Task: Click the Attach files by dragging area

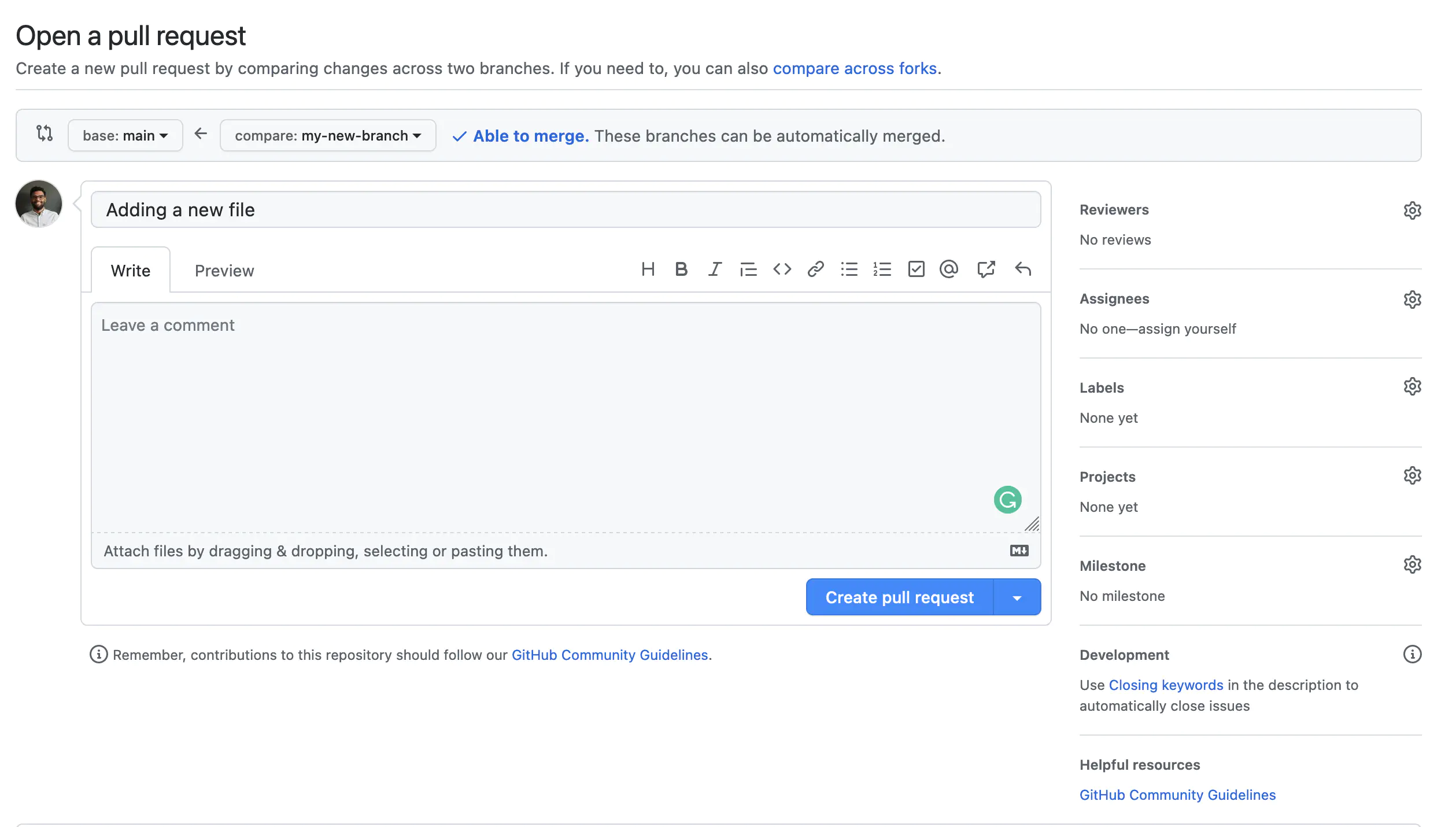Action: (566, 551)
